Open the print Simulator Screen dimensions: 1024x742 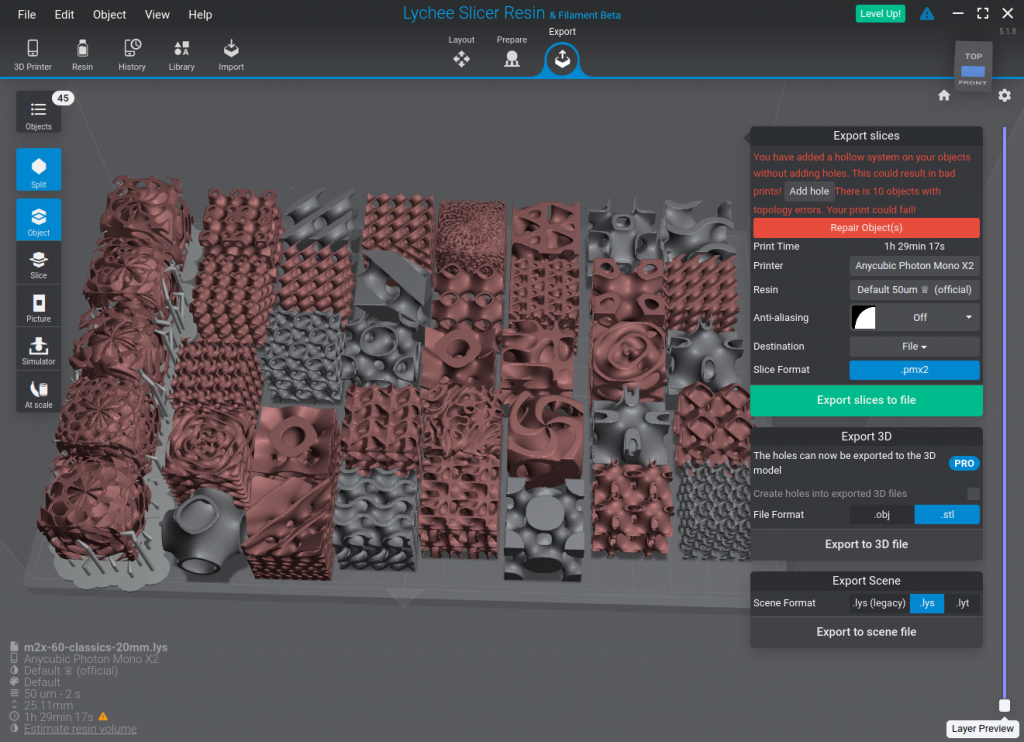coord(39,350)
